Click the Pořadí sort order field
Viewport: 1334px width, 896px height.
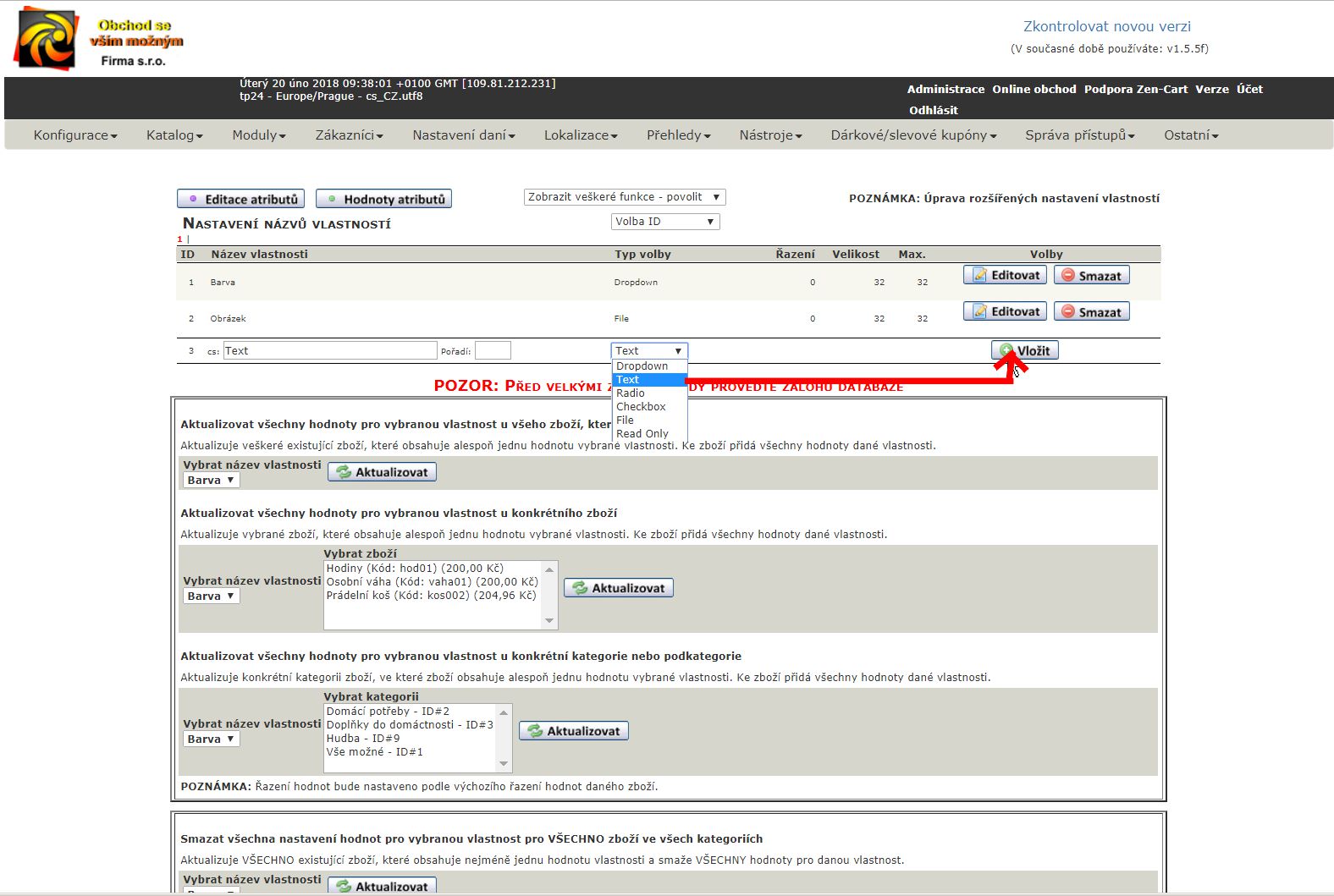point(493,351)
